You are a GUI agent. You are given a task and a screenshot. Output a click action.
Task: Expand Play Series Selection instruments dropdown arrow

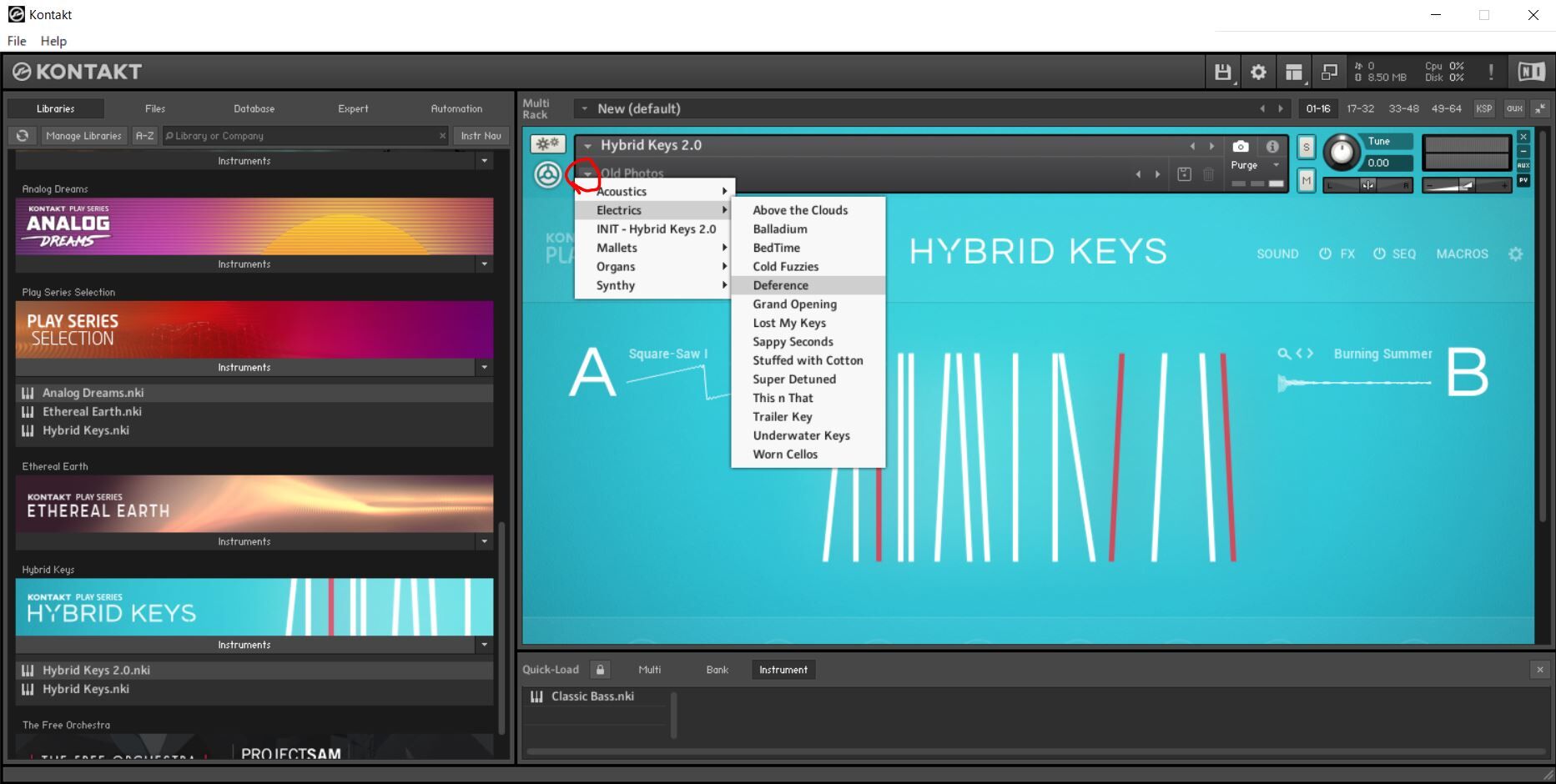[484, 368]
